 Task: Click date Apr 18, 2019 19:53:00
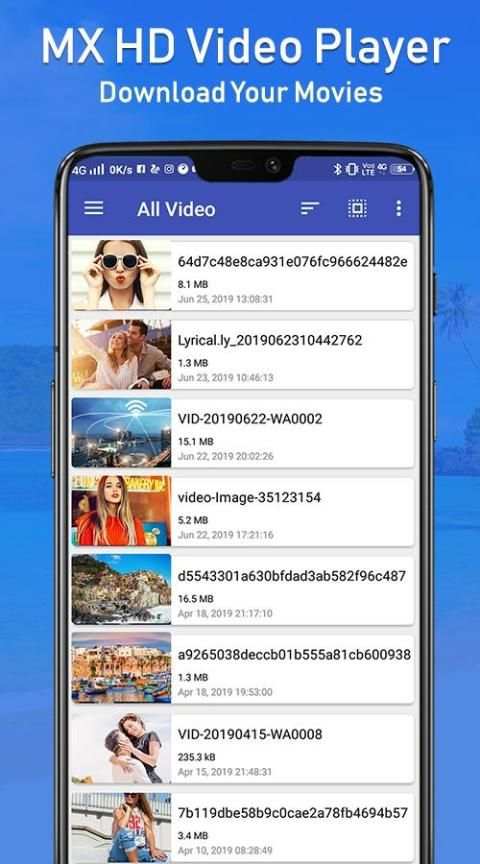tap(225, 692)
